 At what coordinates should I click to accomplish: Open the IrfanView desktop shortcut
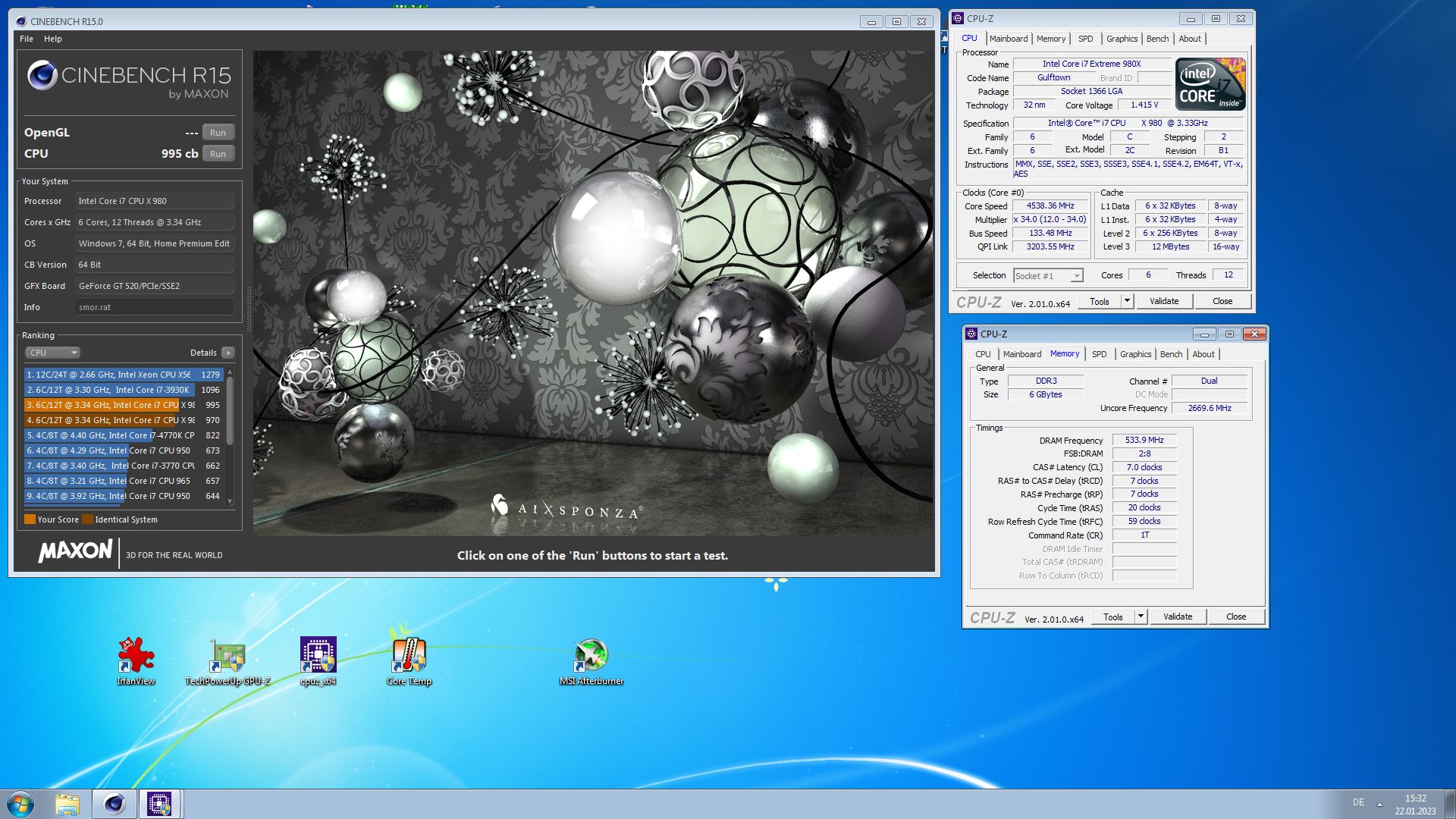coord(136,661)
